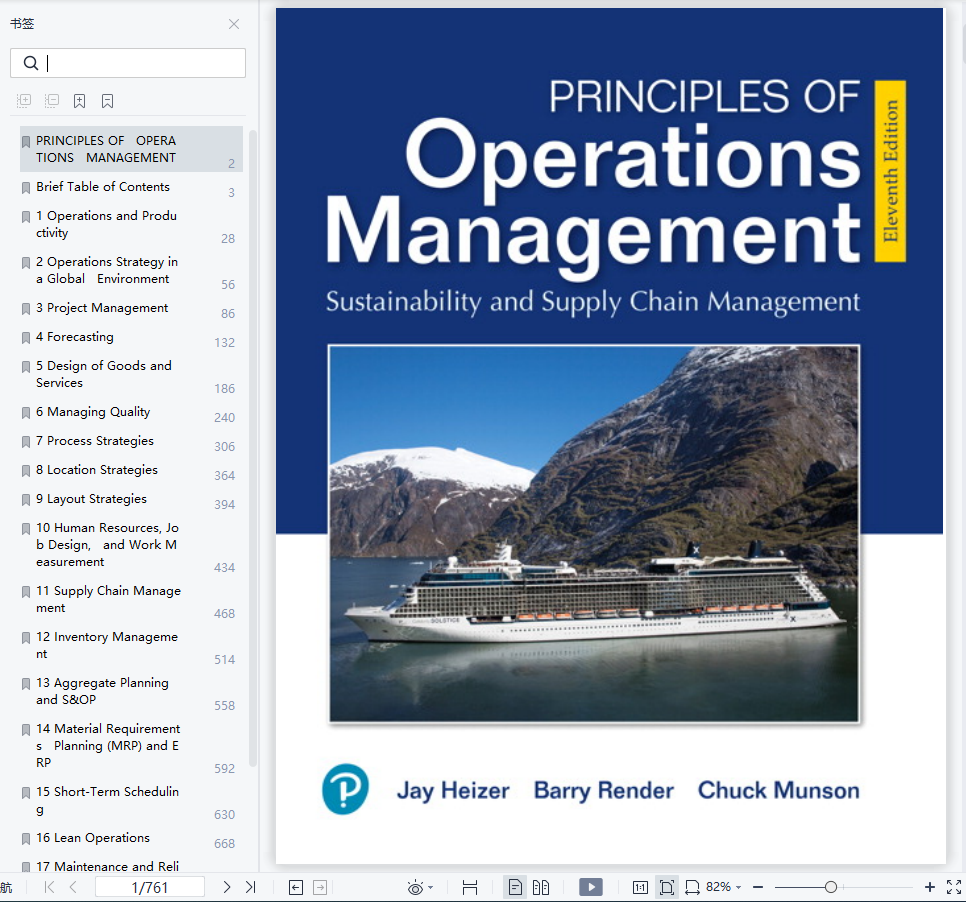Screen dimensions: 966x902
Task: Open the 8 Location Strategies bookmark
Action: tap(131, 469)
